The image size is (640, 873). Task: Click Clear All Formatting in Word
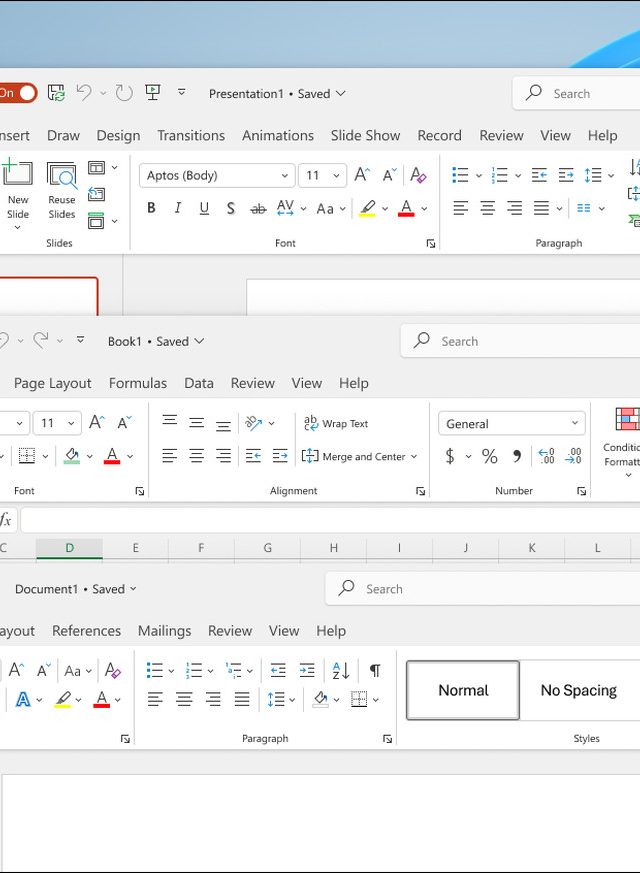tap(113, 670)
